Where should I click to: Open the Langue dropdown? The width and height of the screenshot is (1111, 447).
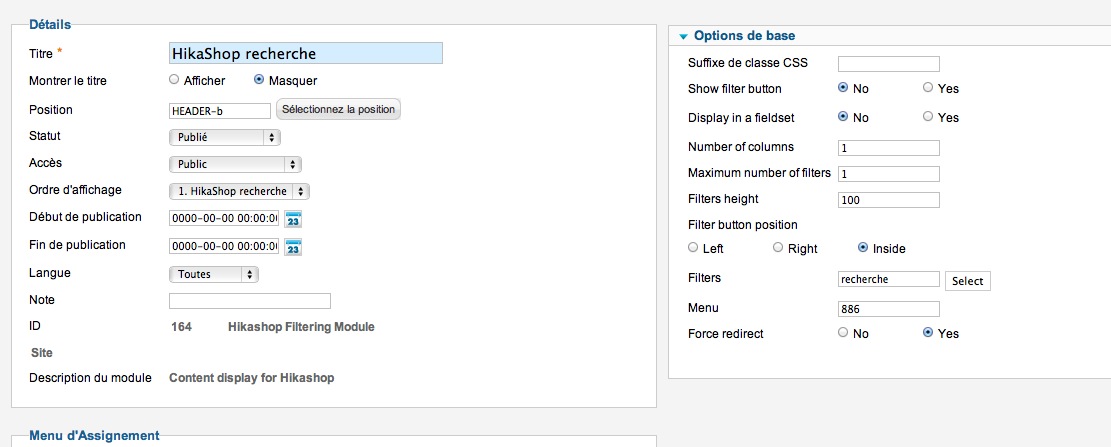click(214, 274)
